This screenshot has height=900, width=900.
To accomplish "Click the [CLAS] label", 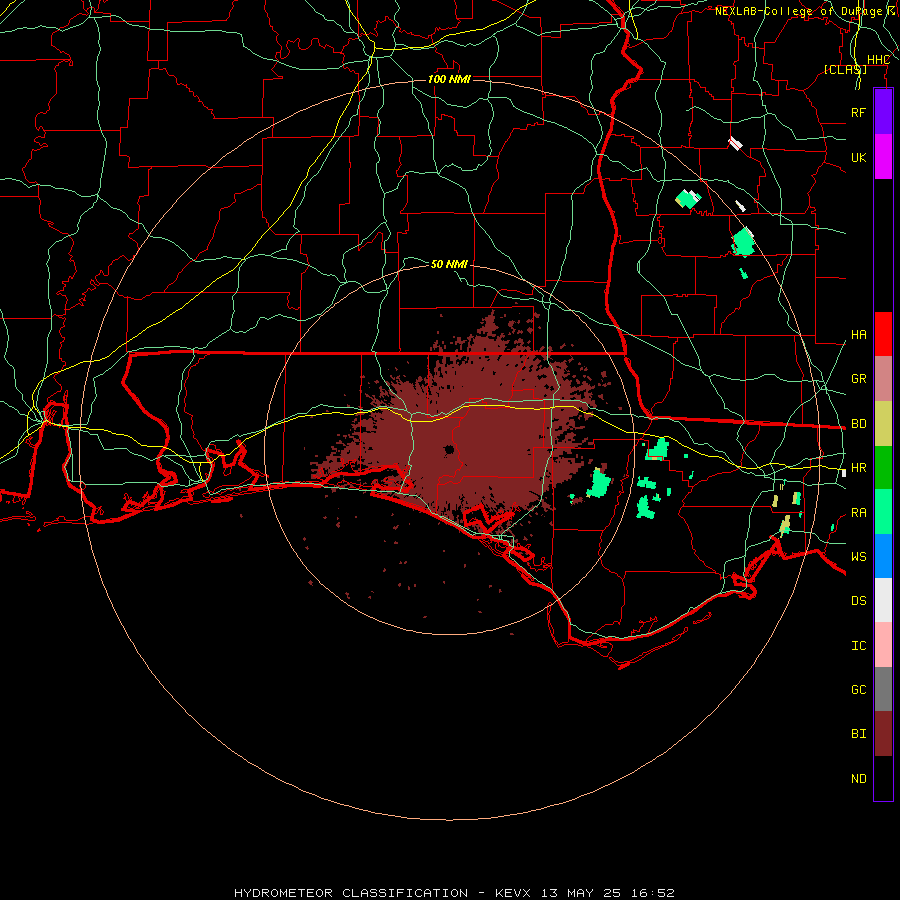I will click(845, 70).
